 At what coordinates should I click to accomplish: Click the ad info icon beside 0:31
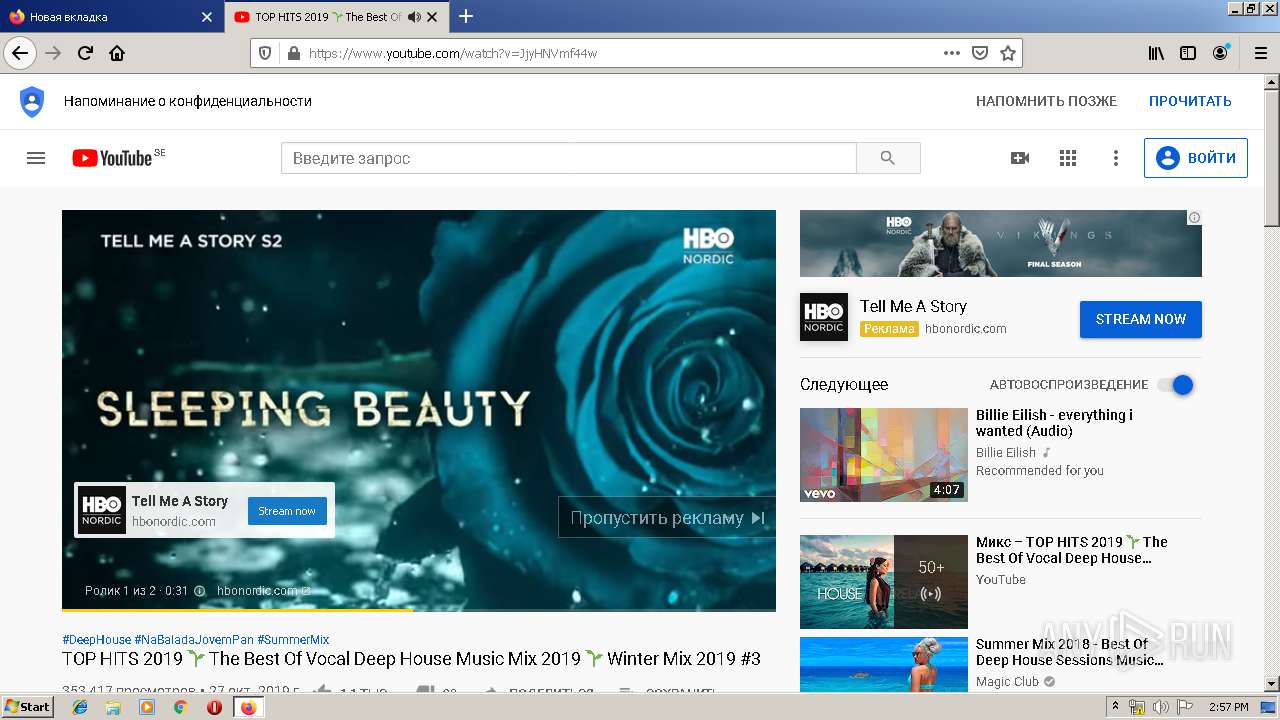point(199,591)
